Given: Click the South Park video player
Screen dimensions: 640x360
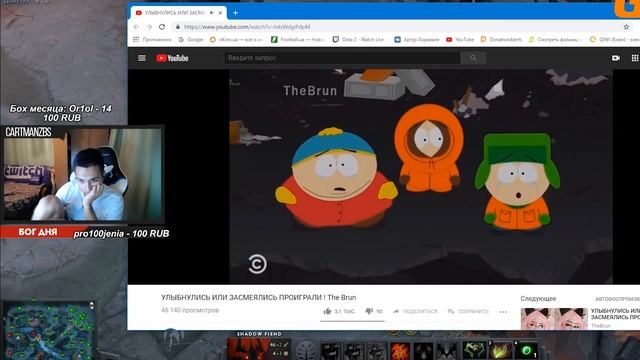Looking at the screenshot, I should (420, 176).
